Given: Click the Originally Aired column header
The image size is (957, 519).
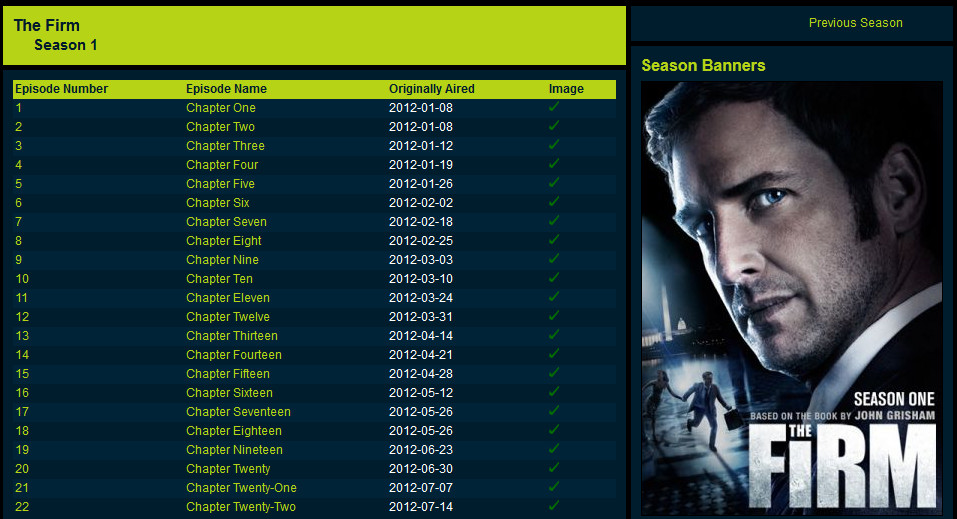Looking at the screenshot, I should point(432,89).
